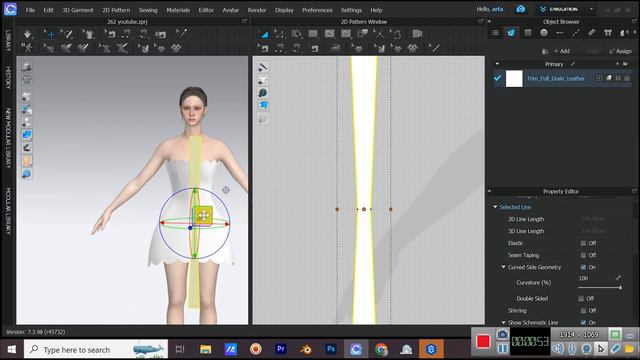640x360 pixels.
Task: Open the Sewing menu
Action: (x=148, y=10)
